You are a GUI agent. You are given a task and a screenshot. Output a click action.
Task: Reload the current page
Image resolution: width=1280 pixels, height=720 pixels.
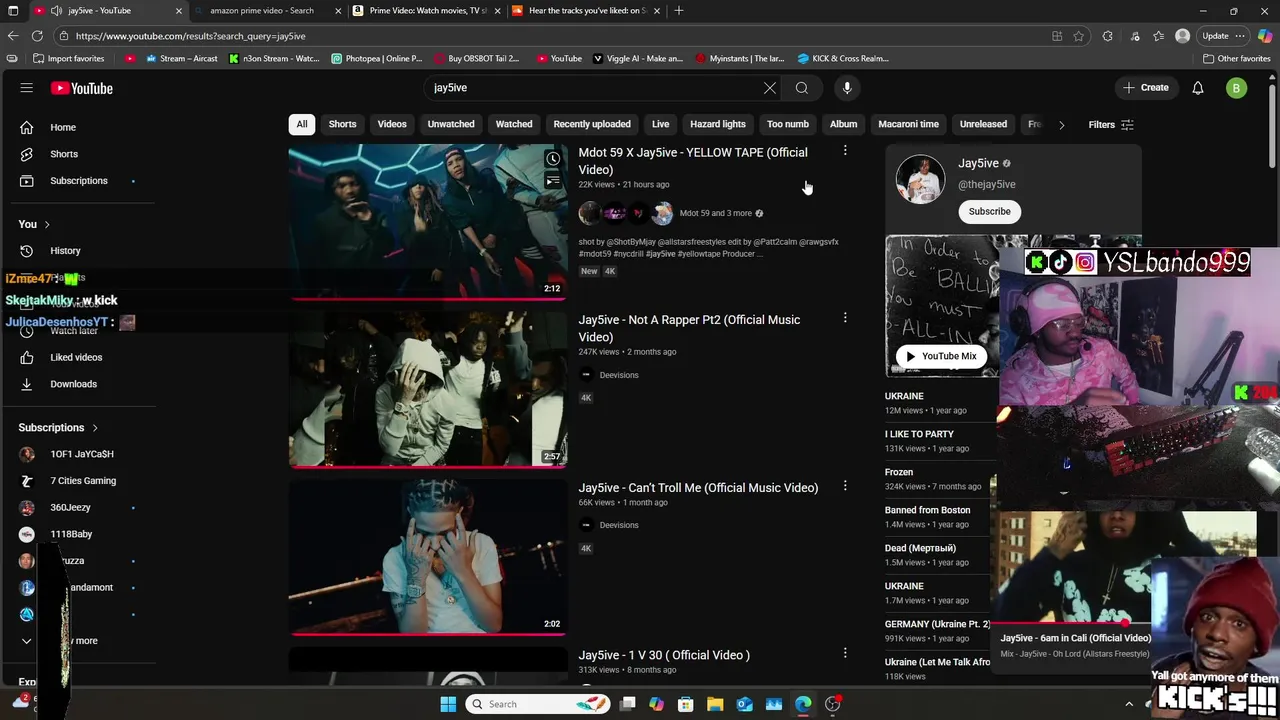point(37,36)
